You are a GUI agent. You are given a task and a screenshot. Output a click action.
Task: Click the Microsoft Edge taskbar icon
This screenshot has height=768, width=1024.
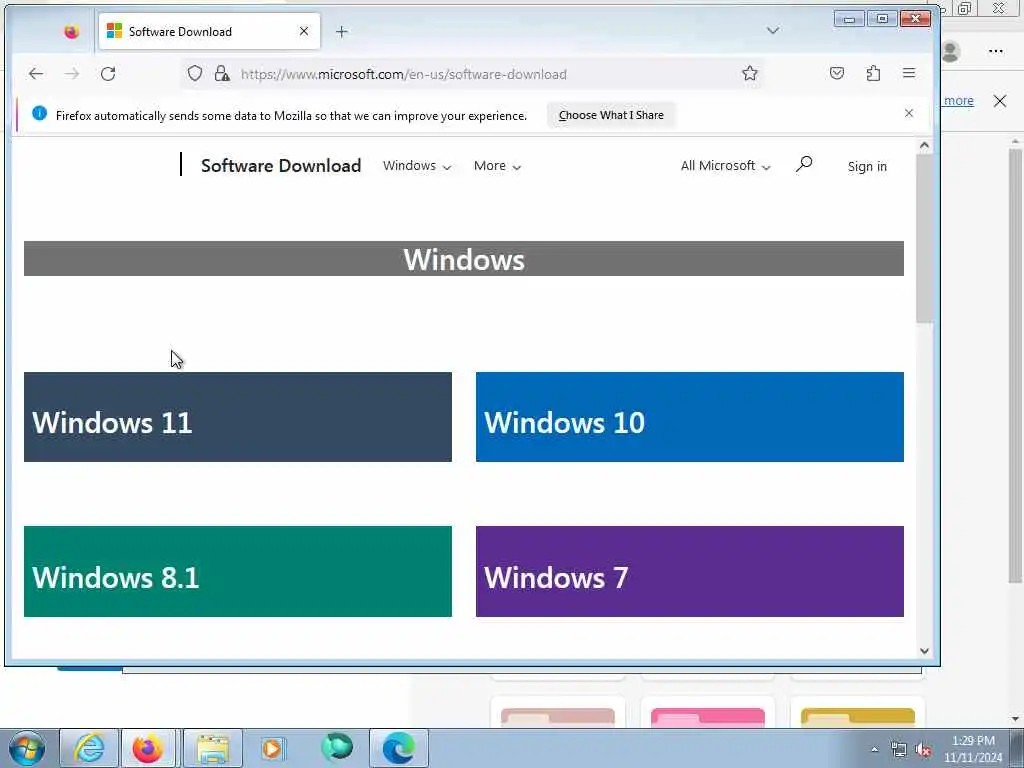click(398, 748)
